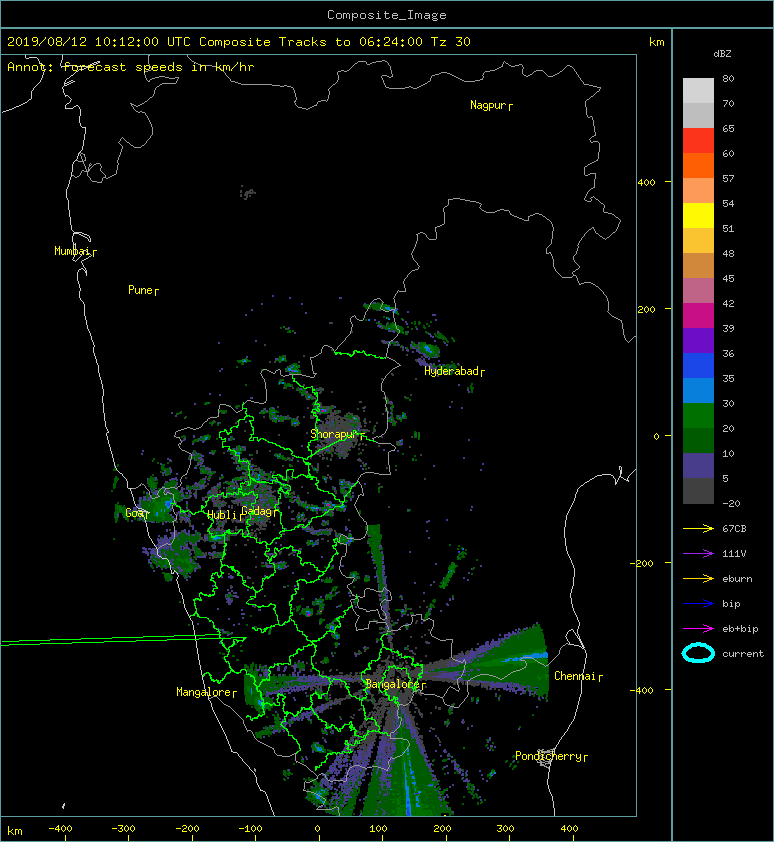This screenshot has height=842, width=774.
Task: Click the eburn legend label
Action: coord(737,579)
